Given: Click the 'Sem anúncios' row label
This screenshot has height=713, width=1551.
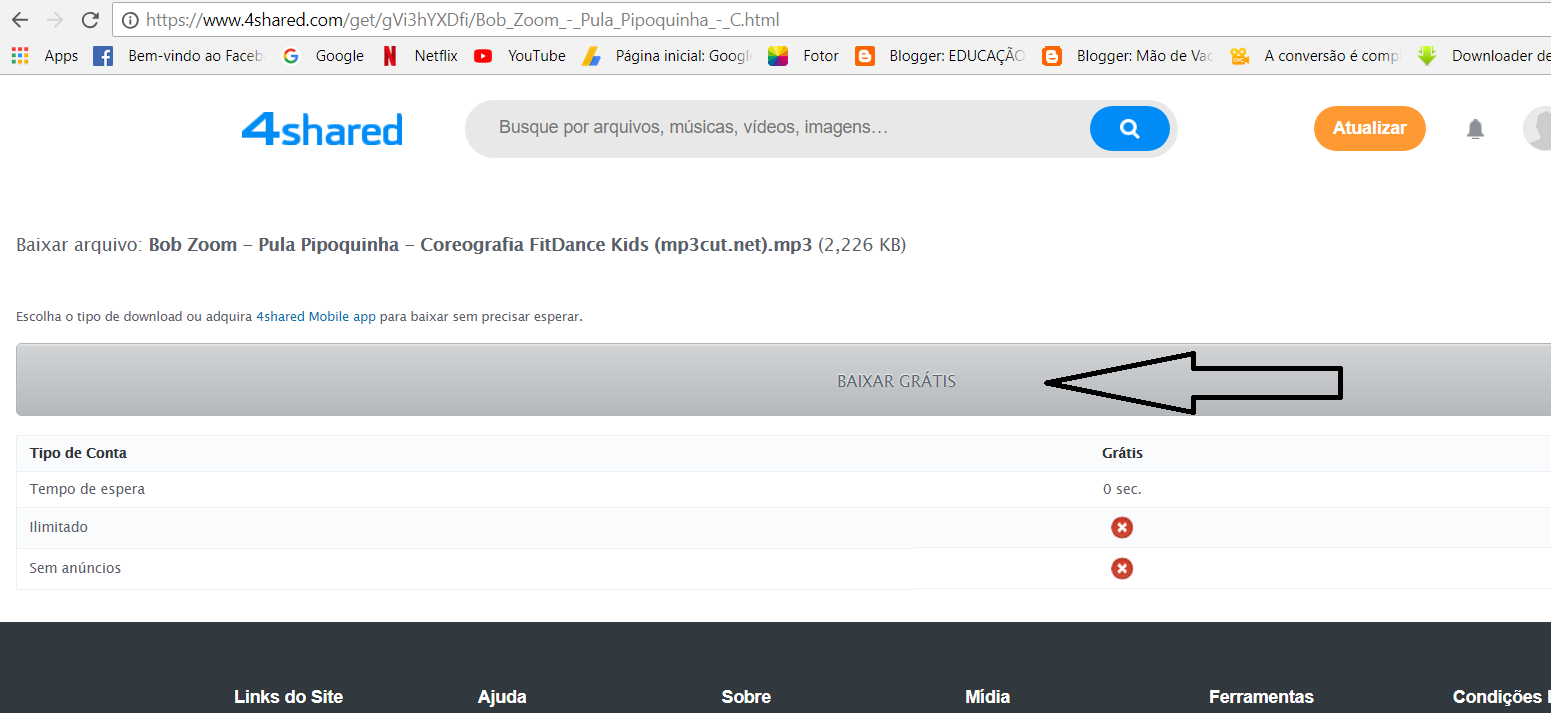Looking at the screenshot, I should (75, 568).
